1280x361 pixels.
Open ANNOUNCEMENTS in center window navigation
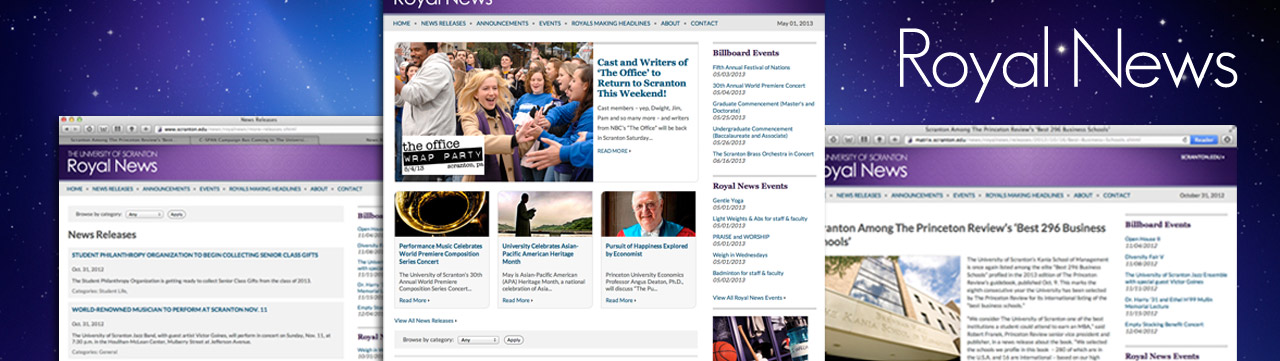[x=502, y=23]
